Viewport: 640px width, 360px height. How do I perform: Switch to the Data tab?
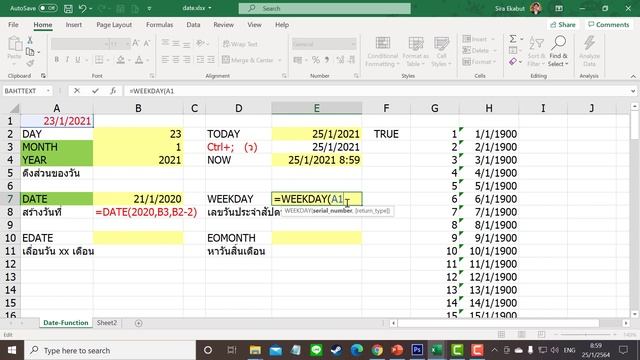coord(193,24)
